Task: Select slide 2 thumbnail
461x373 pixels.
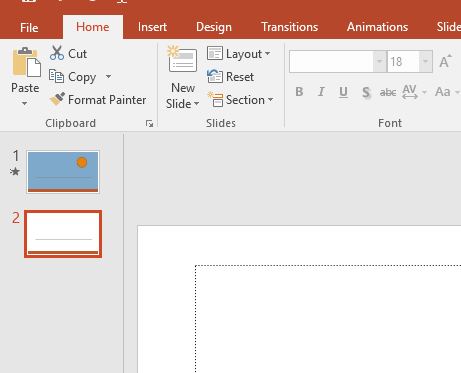Action: click(63, 234)
